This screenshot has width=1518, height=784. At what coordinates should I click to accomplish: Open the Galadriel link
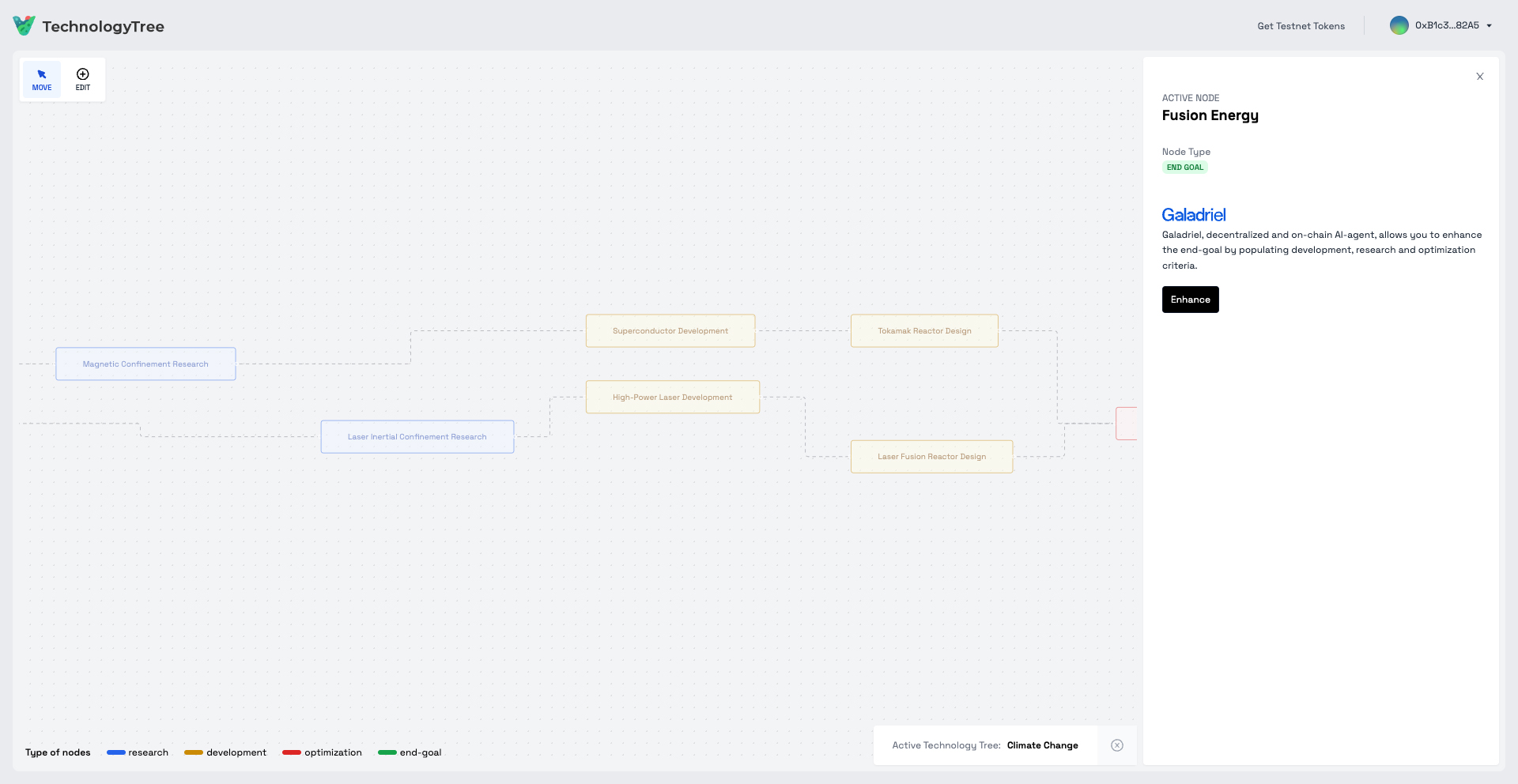1193,215
